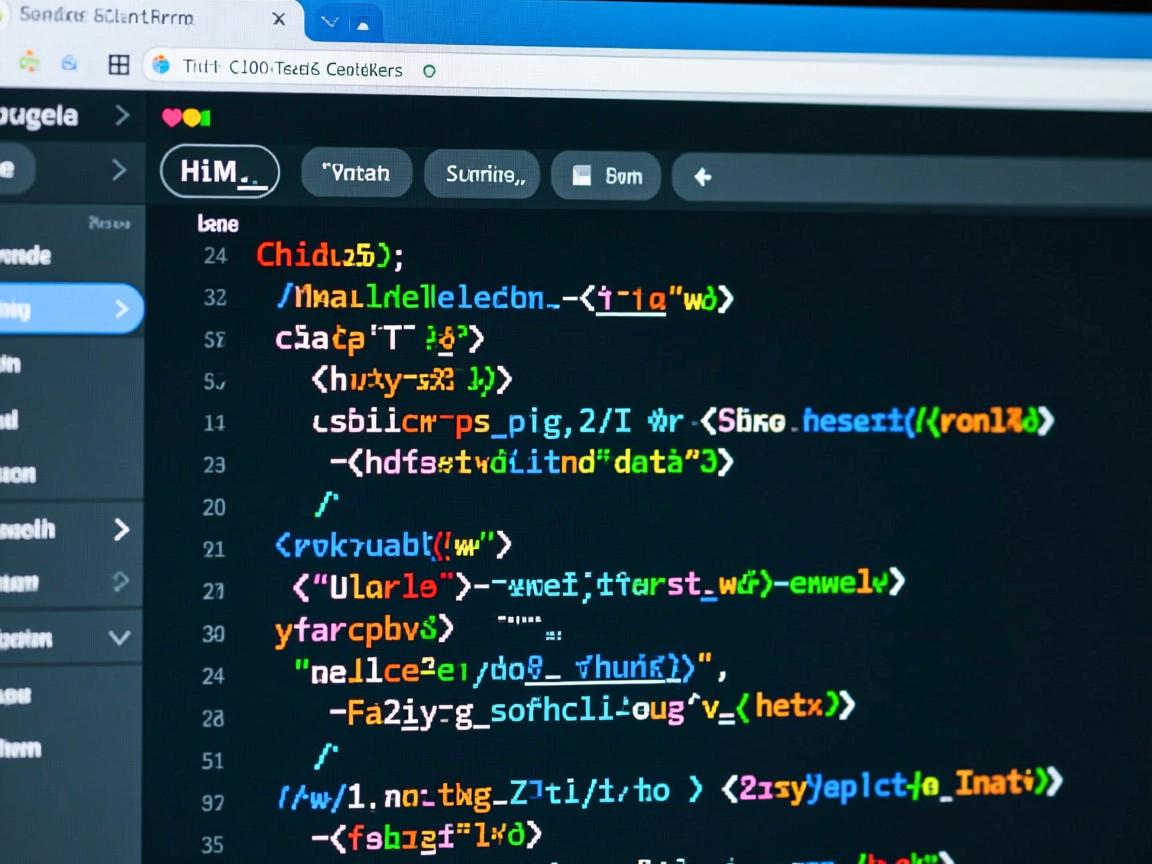Click the colorful favicon in the address bar

pos(161,66)
